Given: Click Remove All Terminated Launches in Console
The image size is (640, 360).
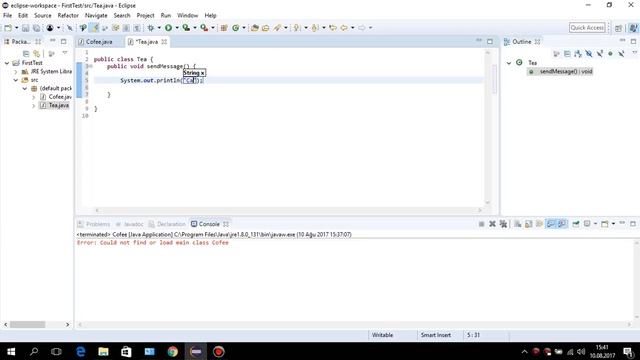Looking at the screenshot, I should click(x=503, y=224).
